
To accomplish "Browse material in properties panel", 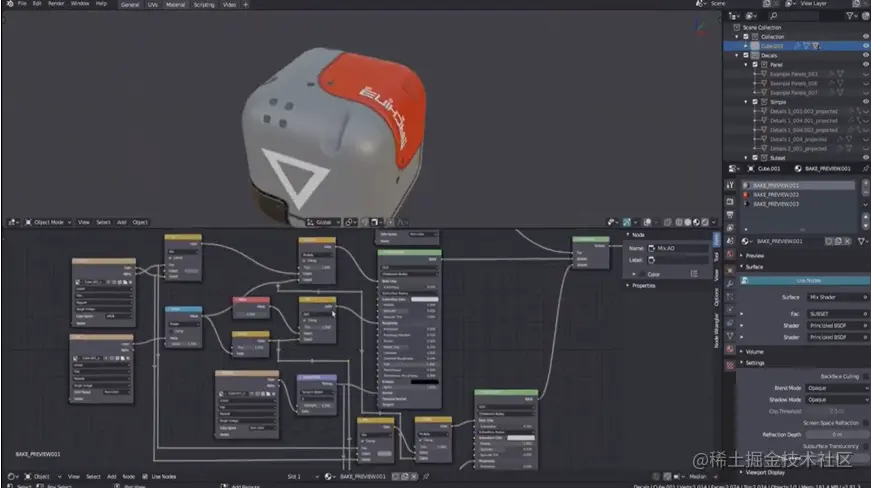I will [x=748, y=242].
